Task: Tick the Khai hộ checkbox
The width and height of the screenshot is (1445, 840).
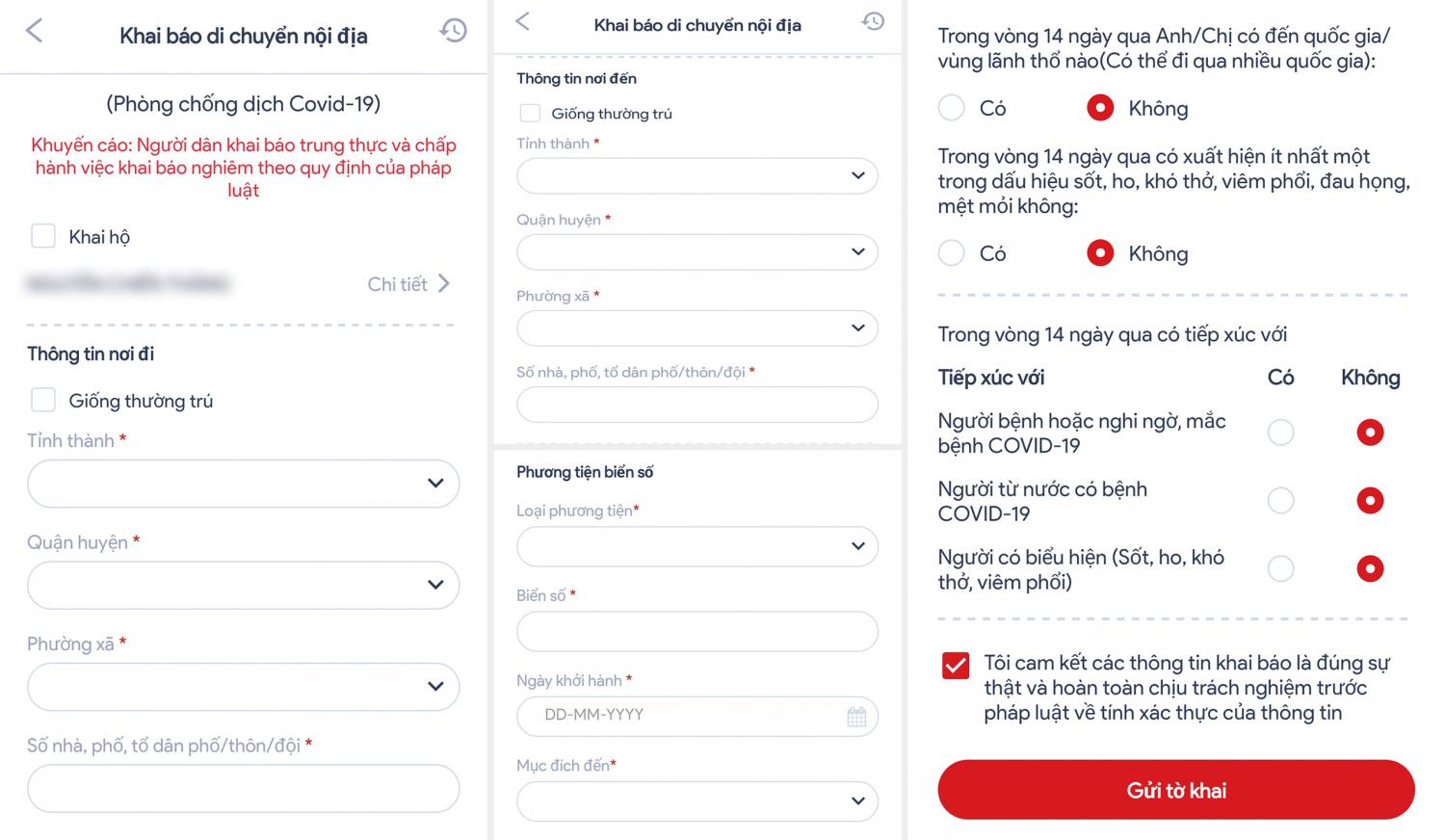Action: coord(43,236)
